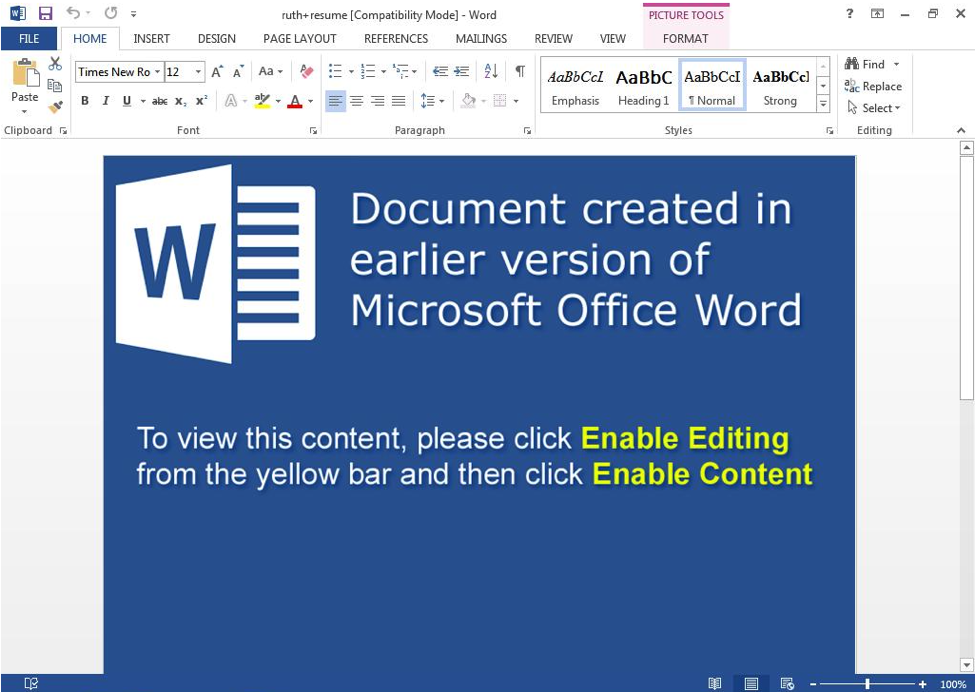
Task: Click vertical scrollbar down arrow
Action: click(966, 665)
